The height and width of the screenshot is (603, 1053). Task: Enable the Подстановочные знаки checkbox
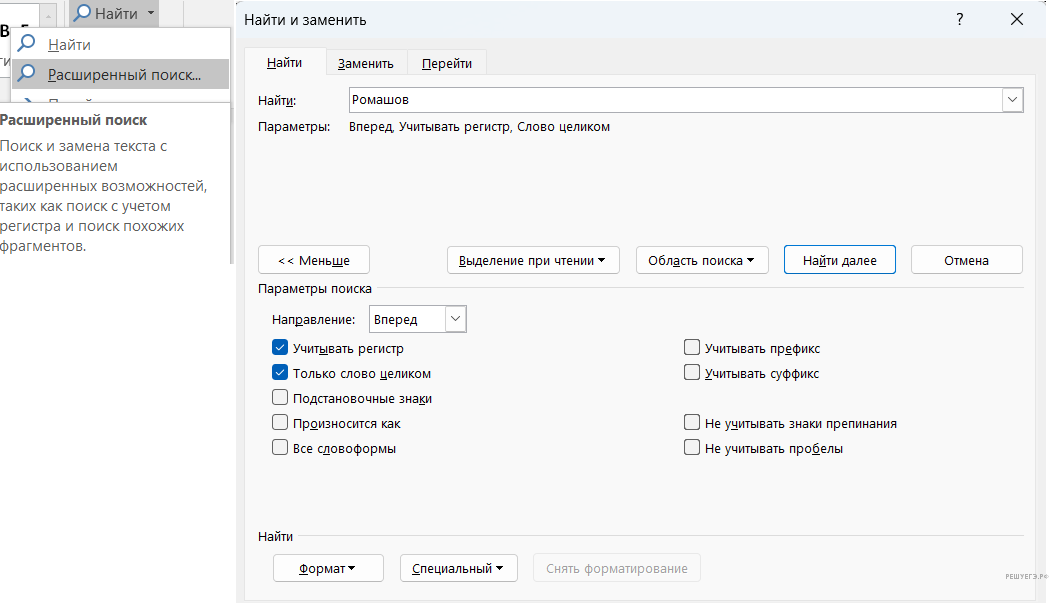280,398
